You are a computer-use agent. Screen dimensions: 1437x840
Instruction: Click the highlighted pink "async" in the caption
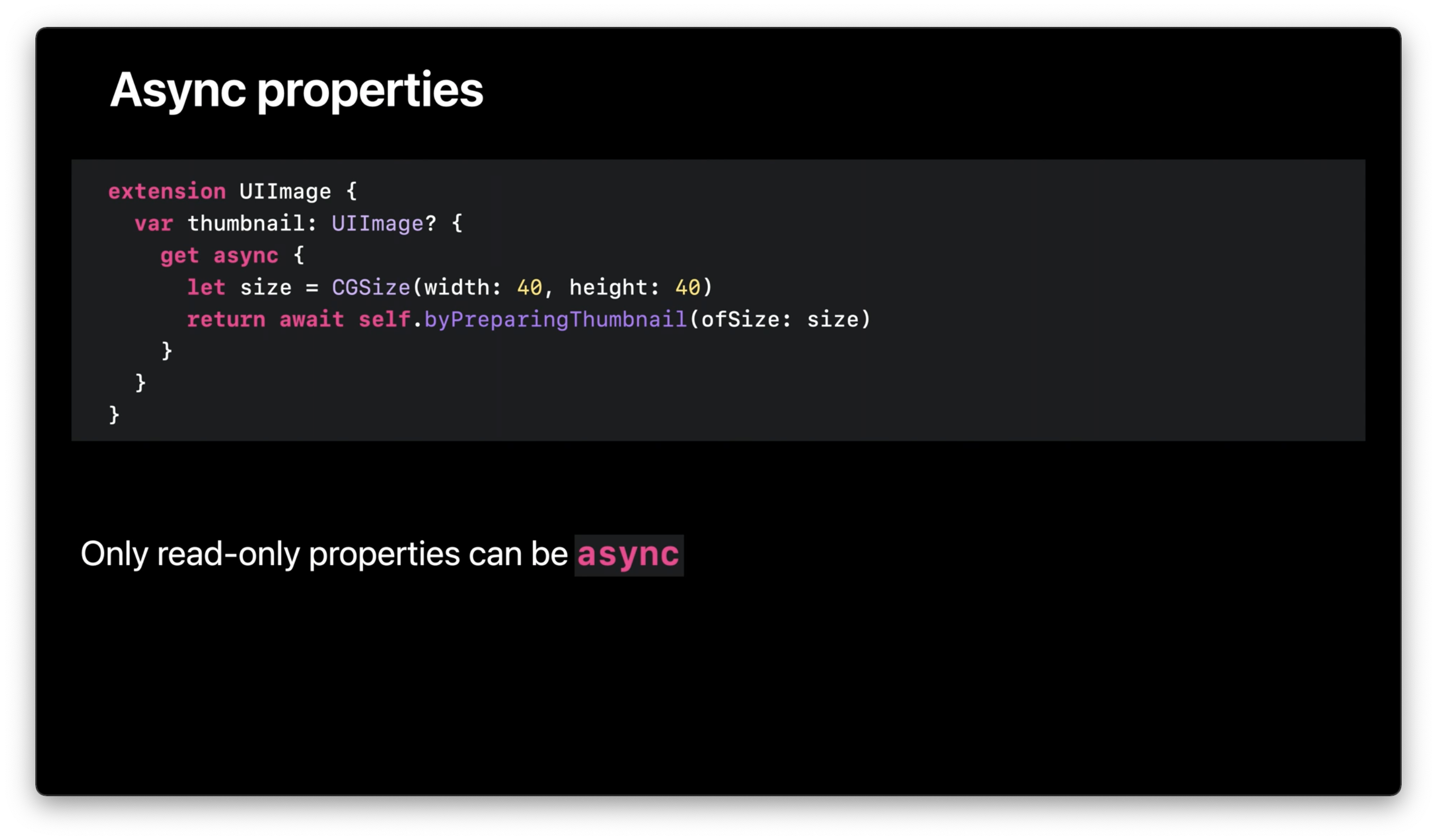point(628,555)
